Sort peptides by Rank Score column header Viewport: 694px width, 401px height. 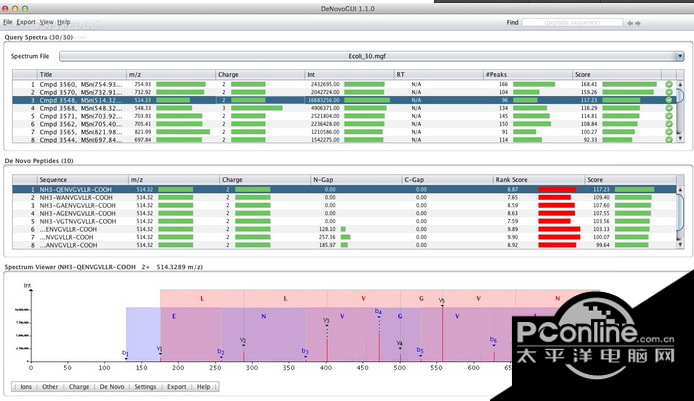[x=538, y=180]
